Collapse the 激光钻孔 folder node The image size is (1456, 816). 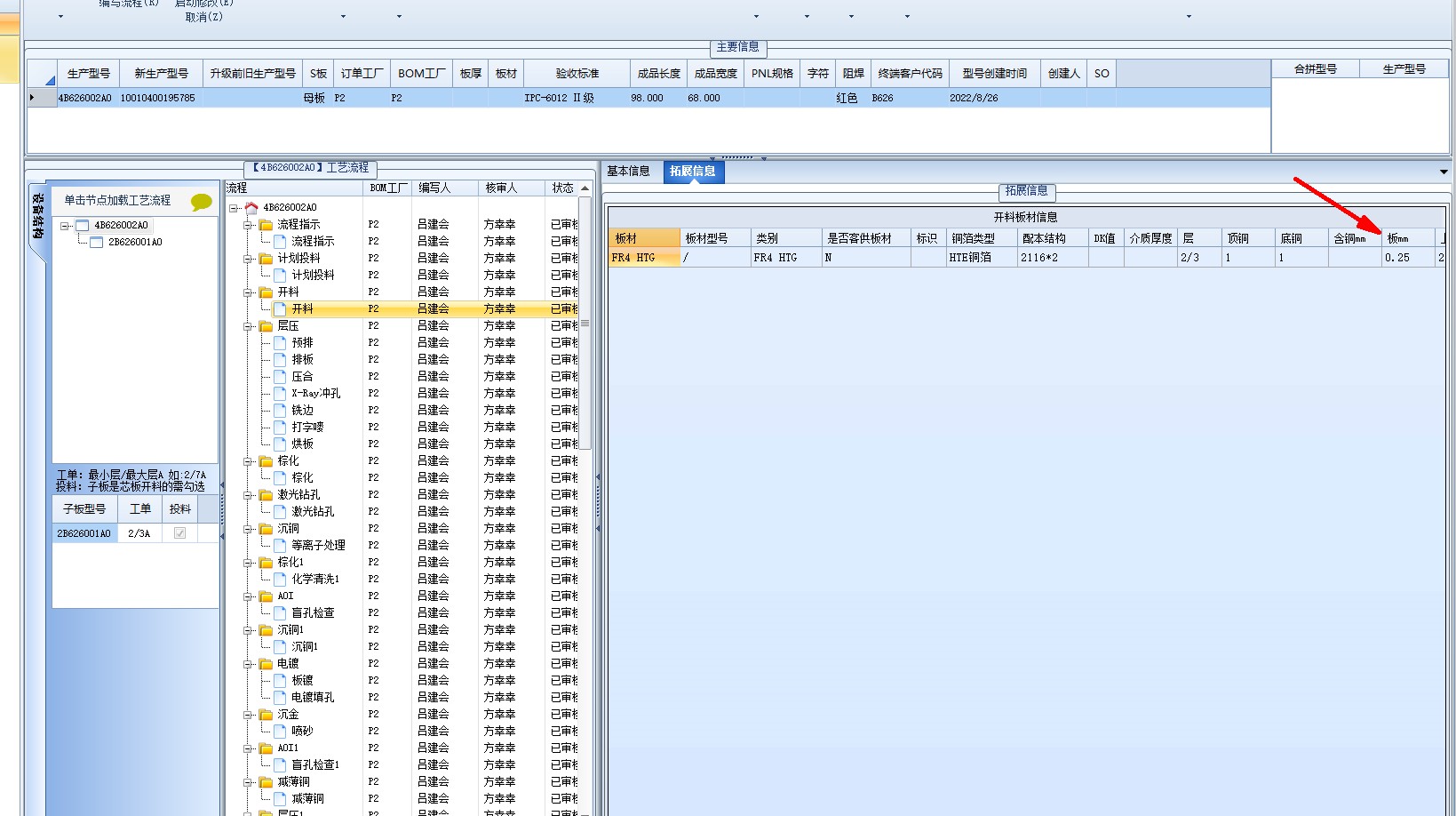pos(249,494)
